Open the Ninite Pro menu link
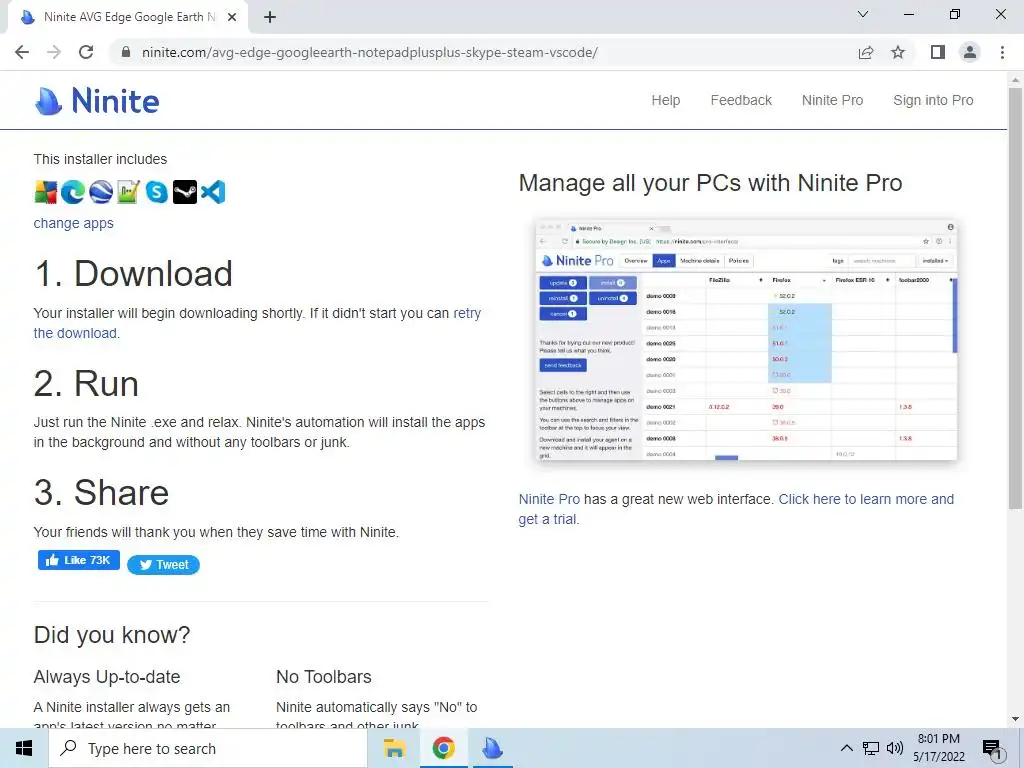Viewport: 1024px width, 768px height. click(833, 101)
